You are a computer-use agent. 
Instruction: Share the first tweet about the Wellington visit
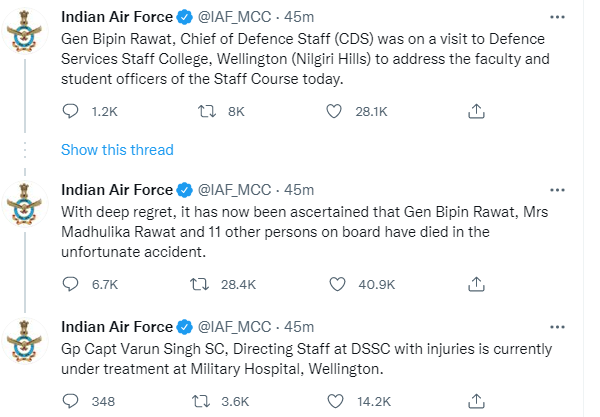coord(476,111)
